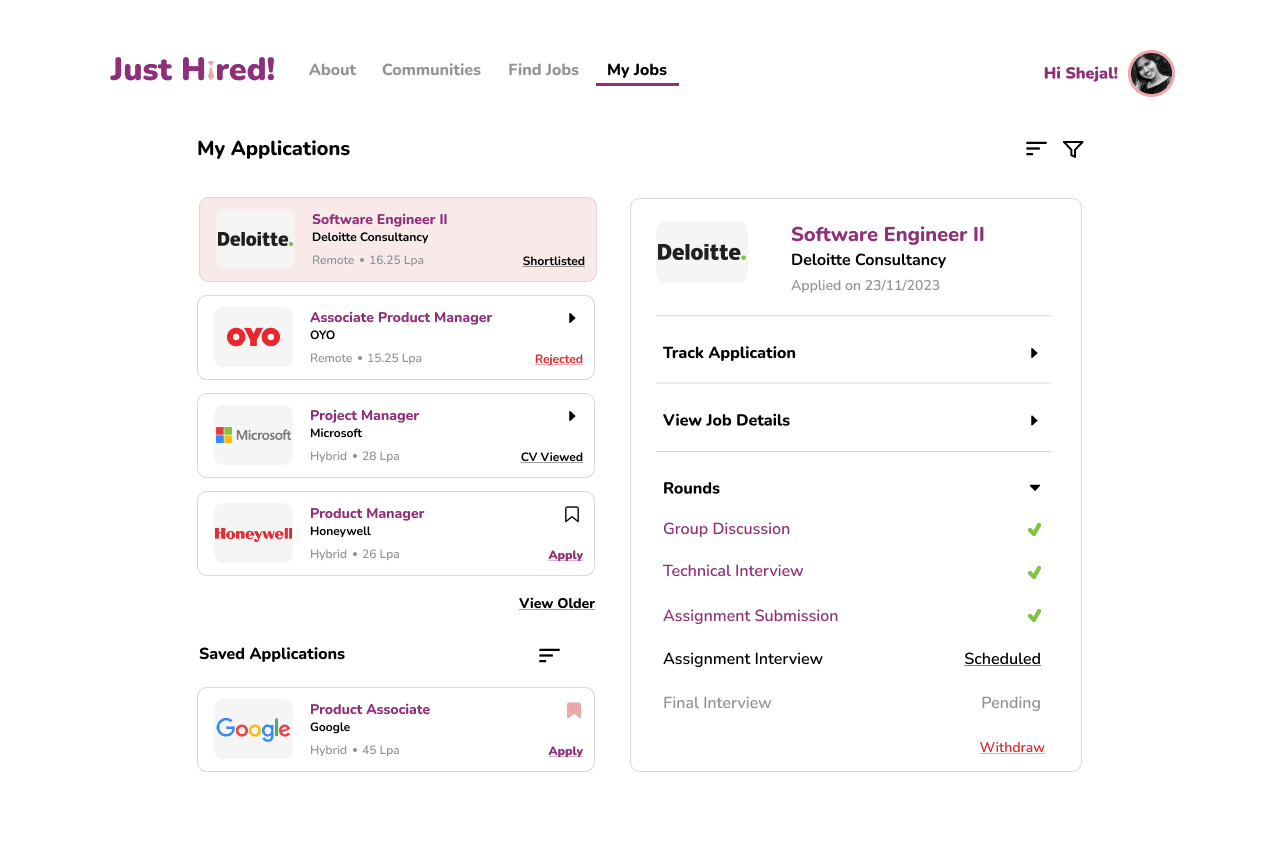
Task: Click the Microsoft company logo
Action: tap(253, 435)
